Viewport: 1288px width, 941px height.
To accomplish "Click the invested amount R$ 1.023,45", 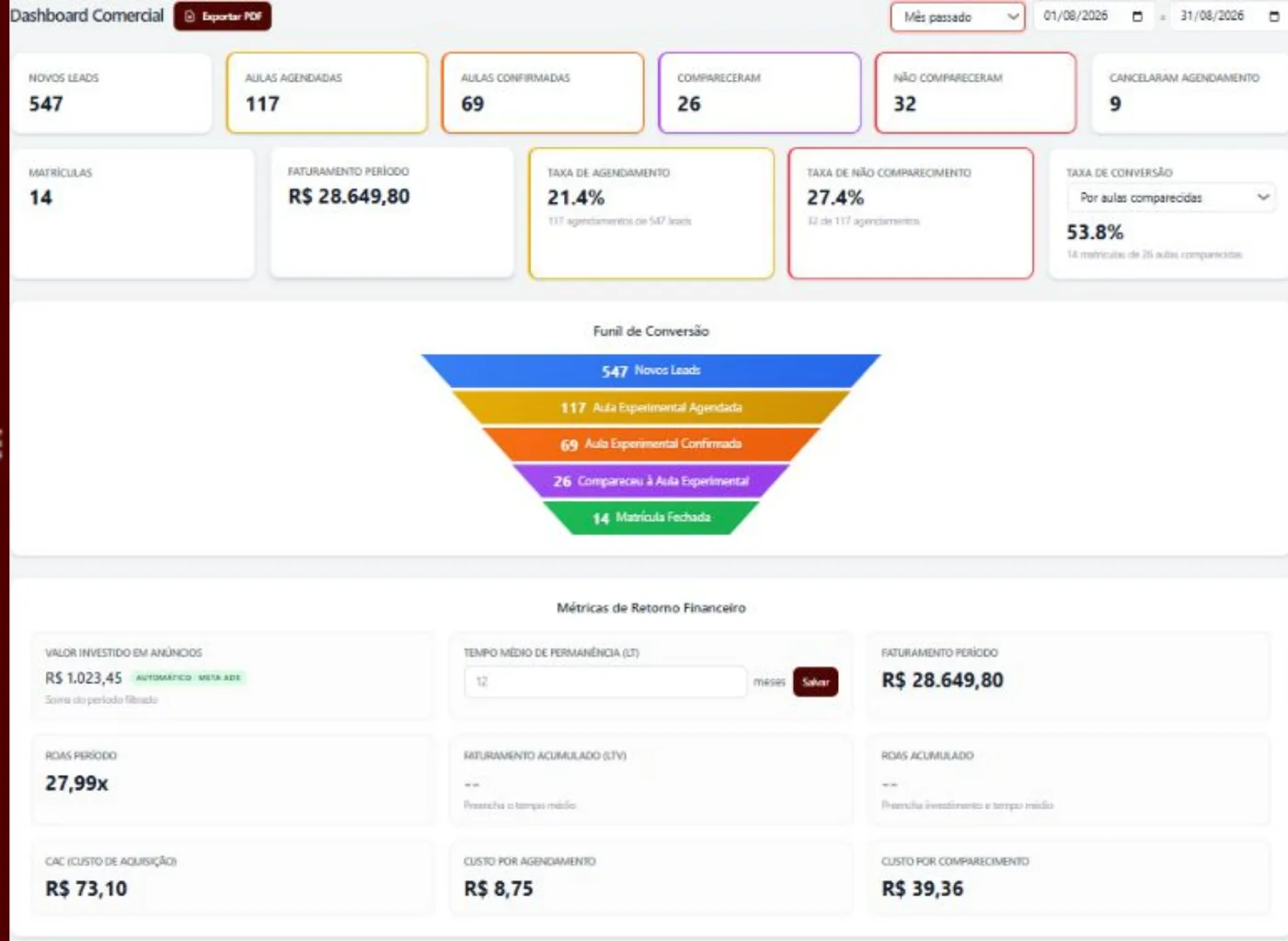I will click(84, 678).
